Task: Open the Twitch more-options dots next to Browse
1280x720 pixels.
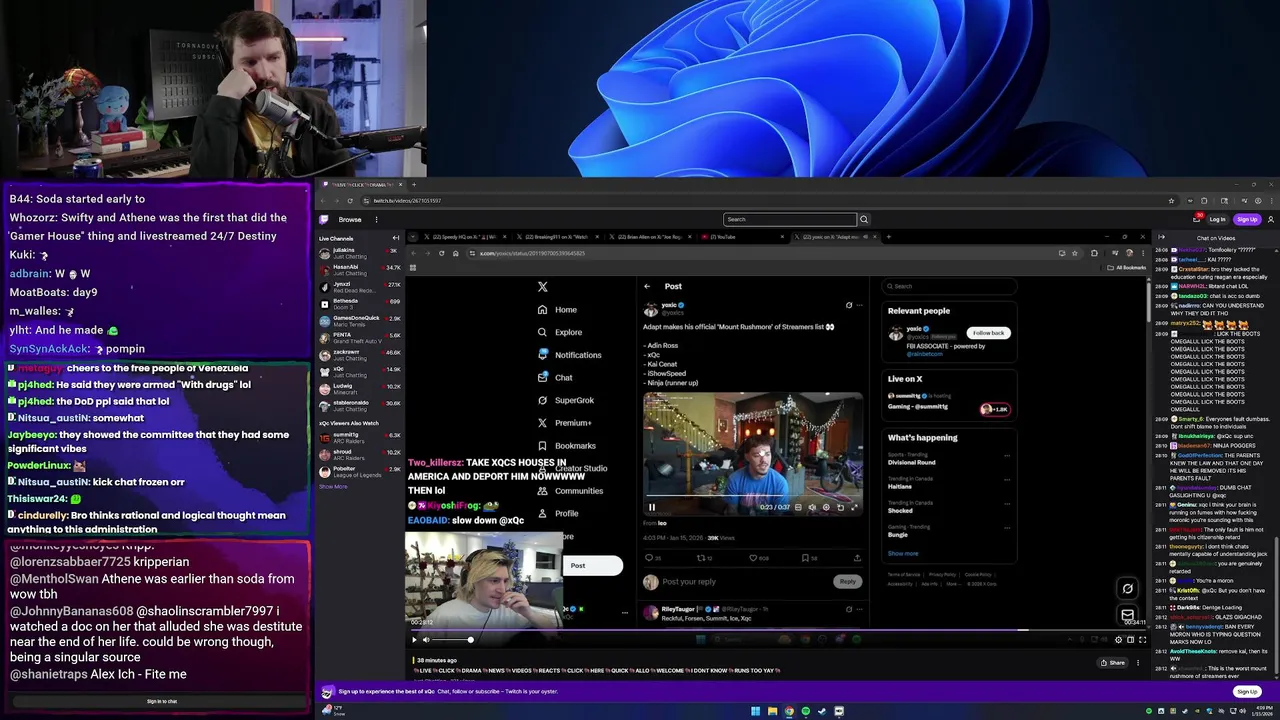Action: coord(376,219)
